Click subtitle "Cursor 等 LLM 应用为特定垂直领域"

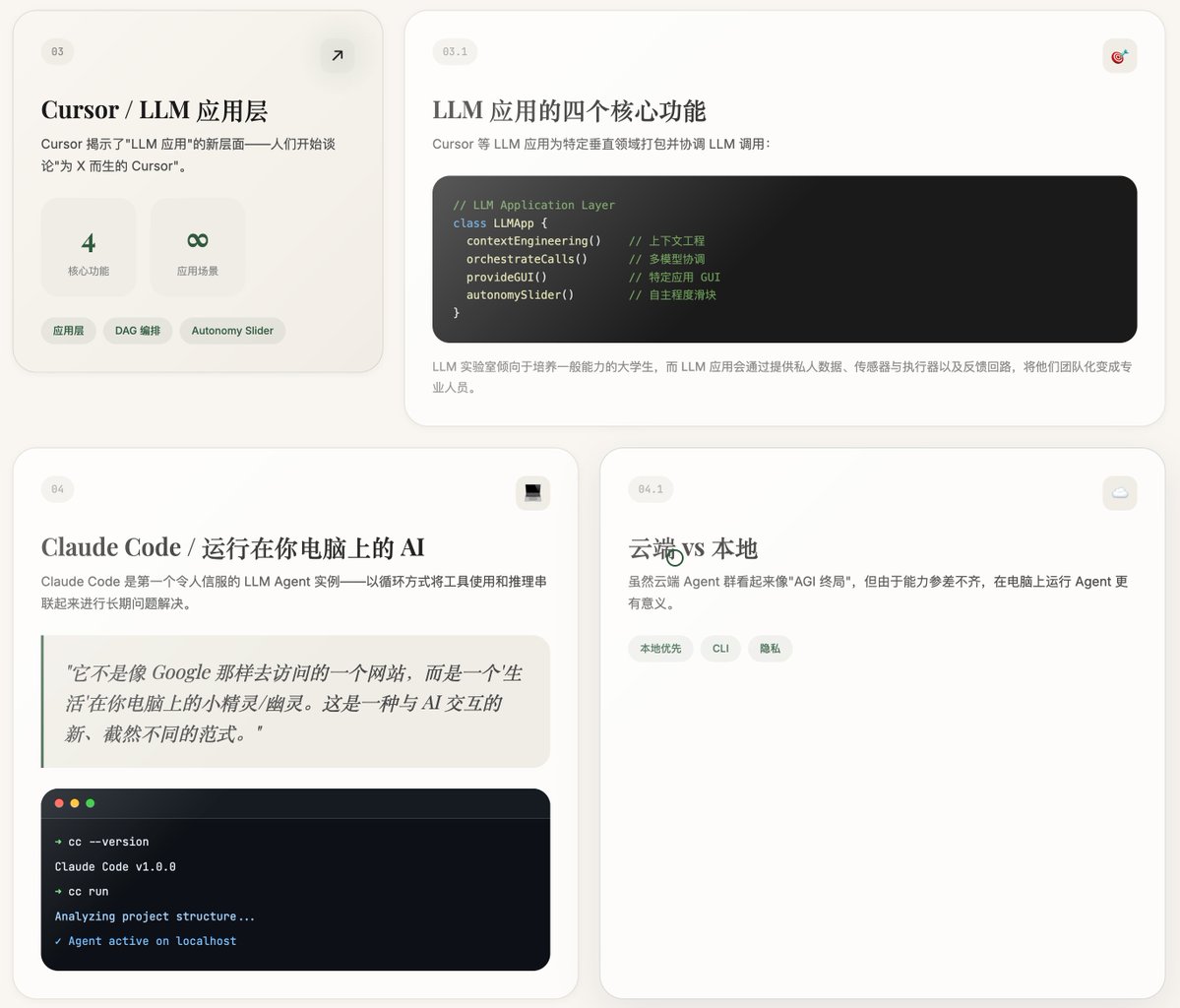[601, 144]
